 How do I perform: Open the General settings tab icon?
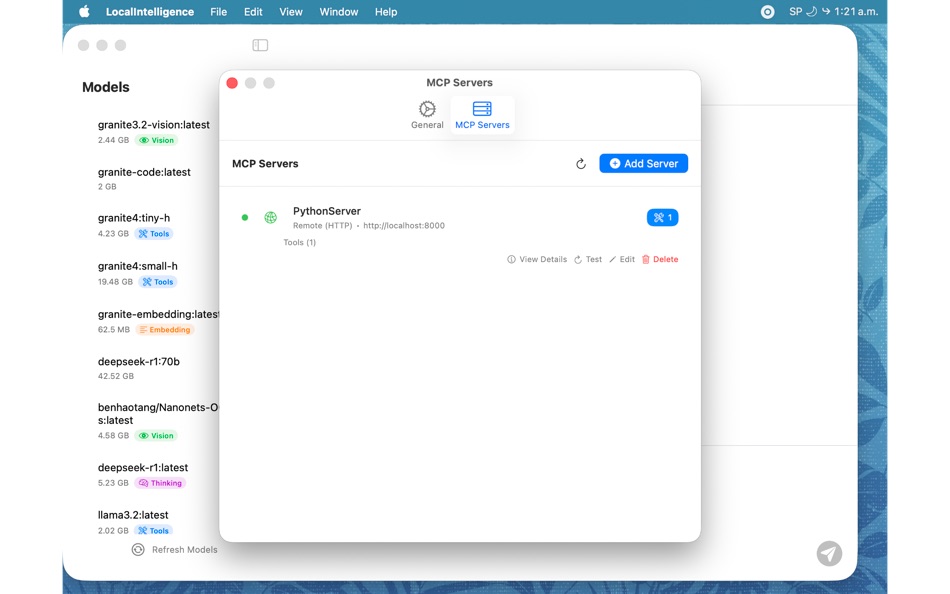coord(428,110)
